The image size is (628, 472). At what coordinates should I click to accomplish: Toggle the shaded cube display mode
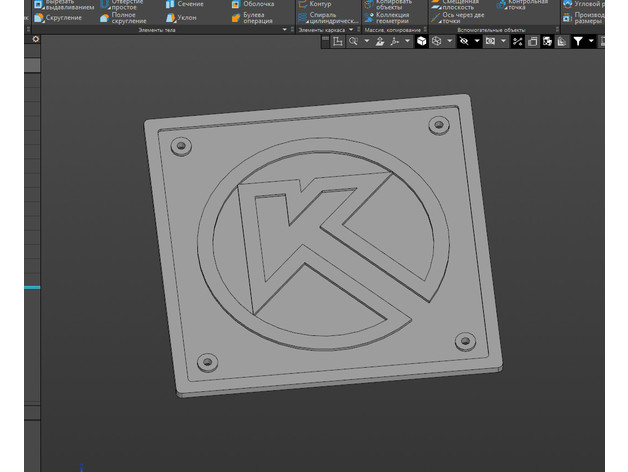click(x=422, y=41)
